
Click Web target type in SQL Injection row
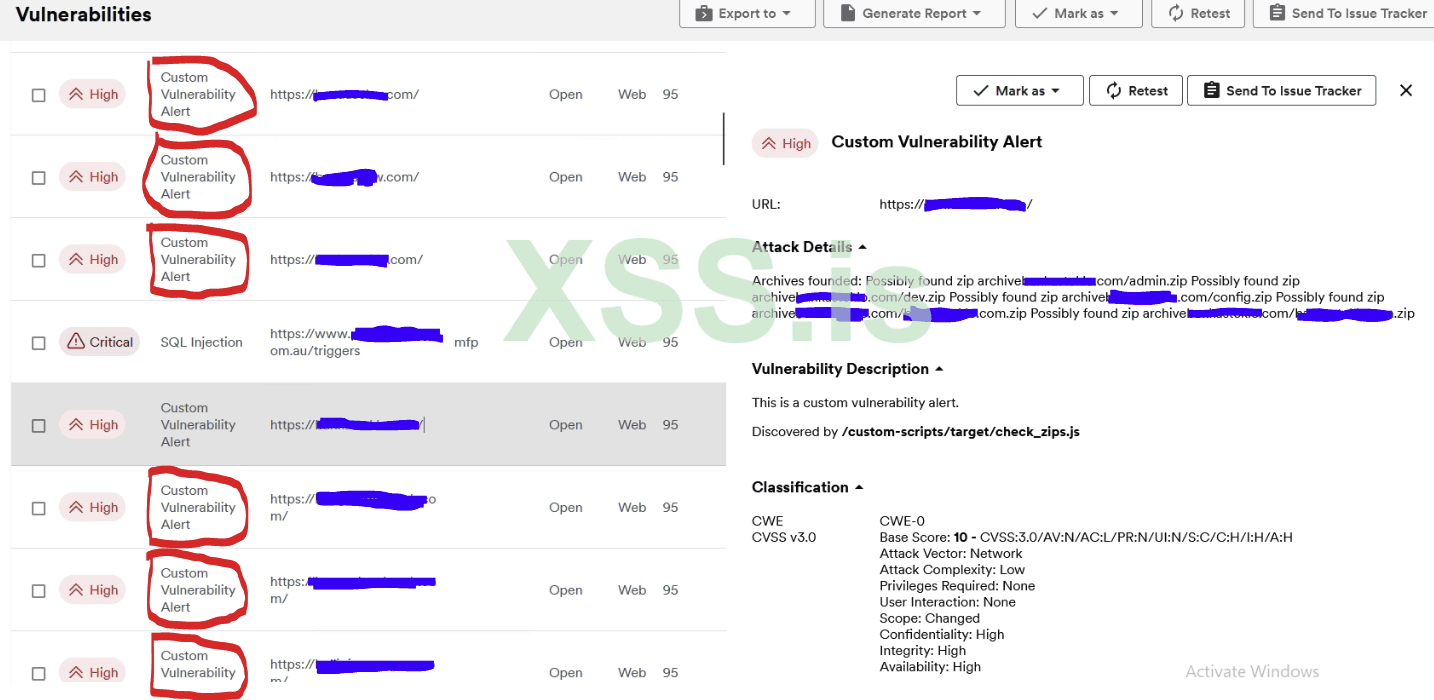point(632,342)
